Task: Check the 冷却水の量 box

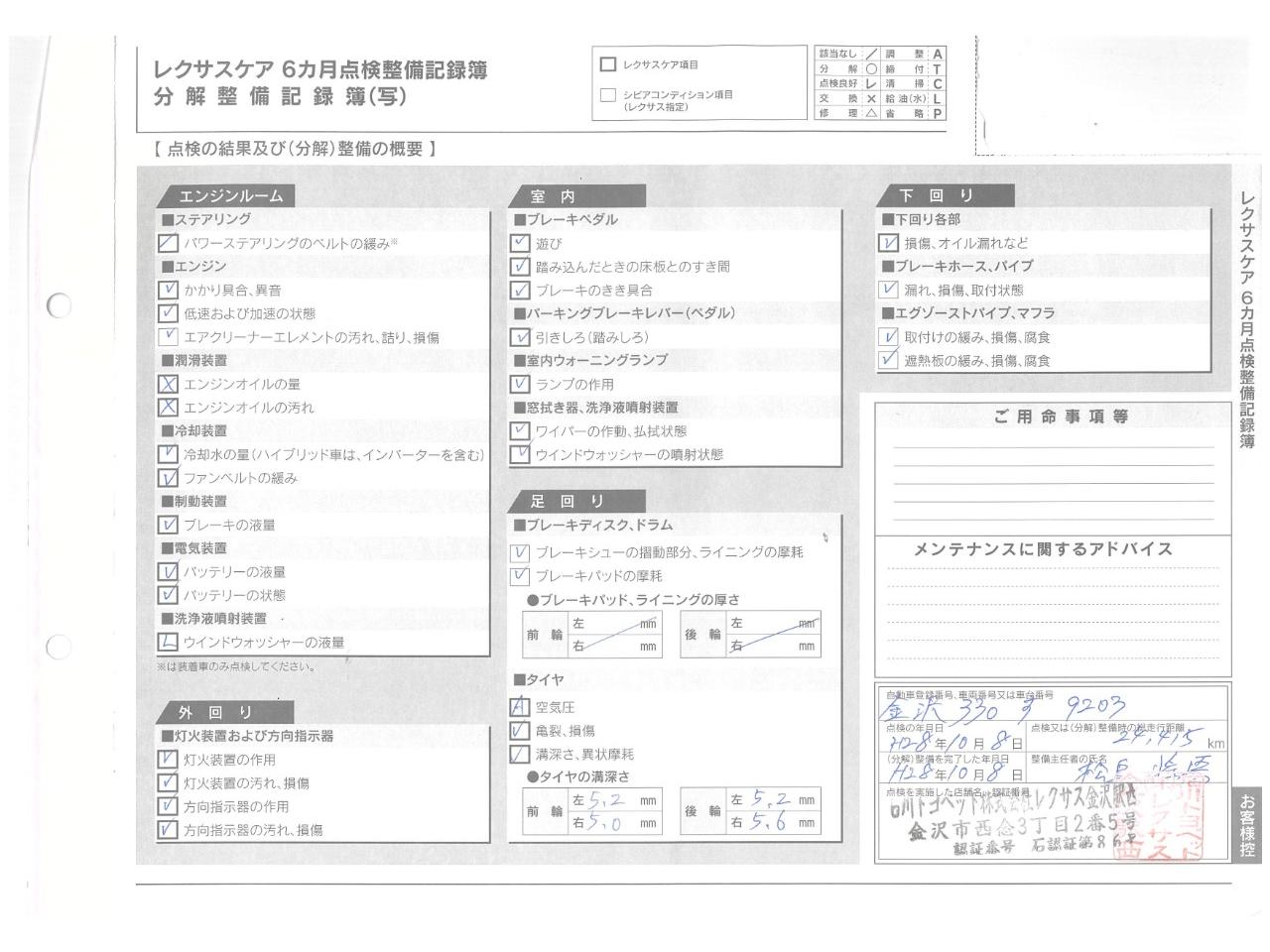Action: click(x=168, y=454)
